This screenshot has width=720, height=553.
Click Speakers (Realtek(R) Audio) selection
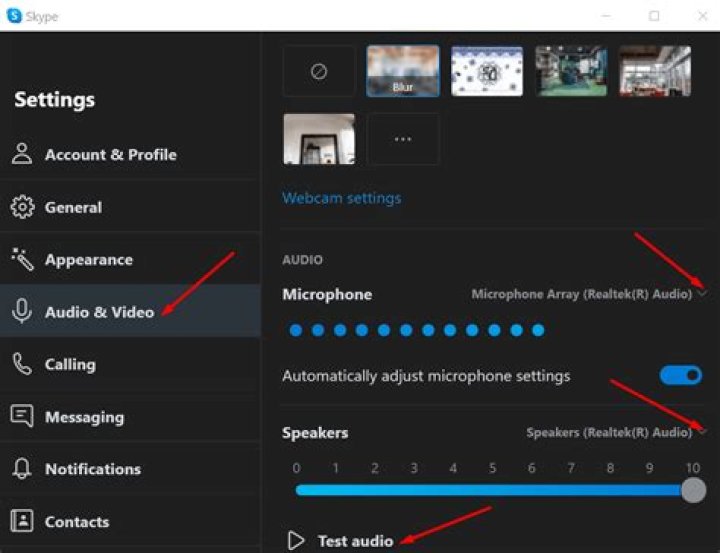[x=609, y=432]
